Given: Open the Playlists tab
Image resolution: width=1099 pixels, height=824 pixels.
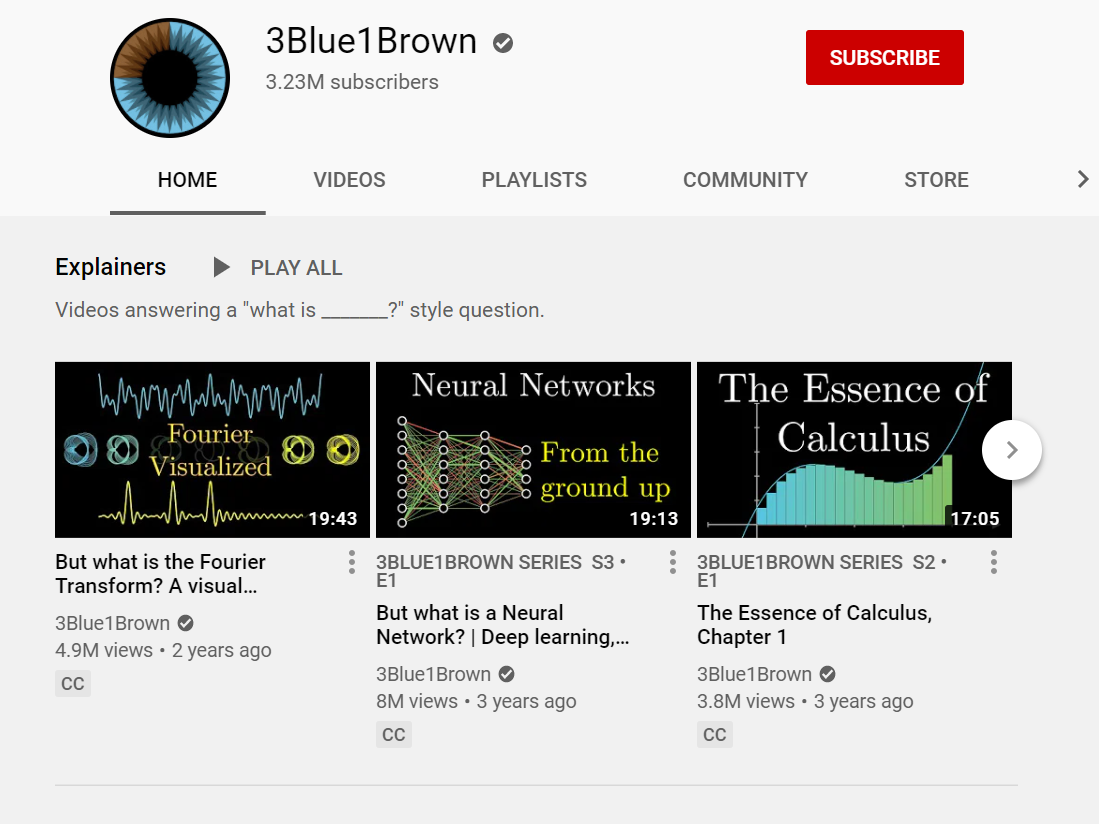Looking at the screenshot, I should (x=534, y=180).
